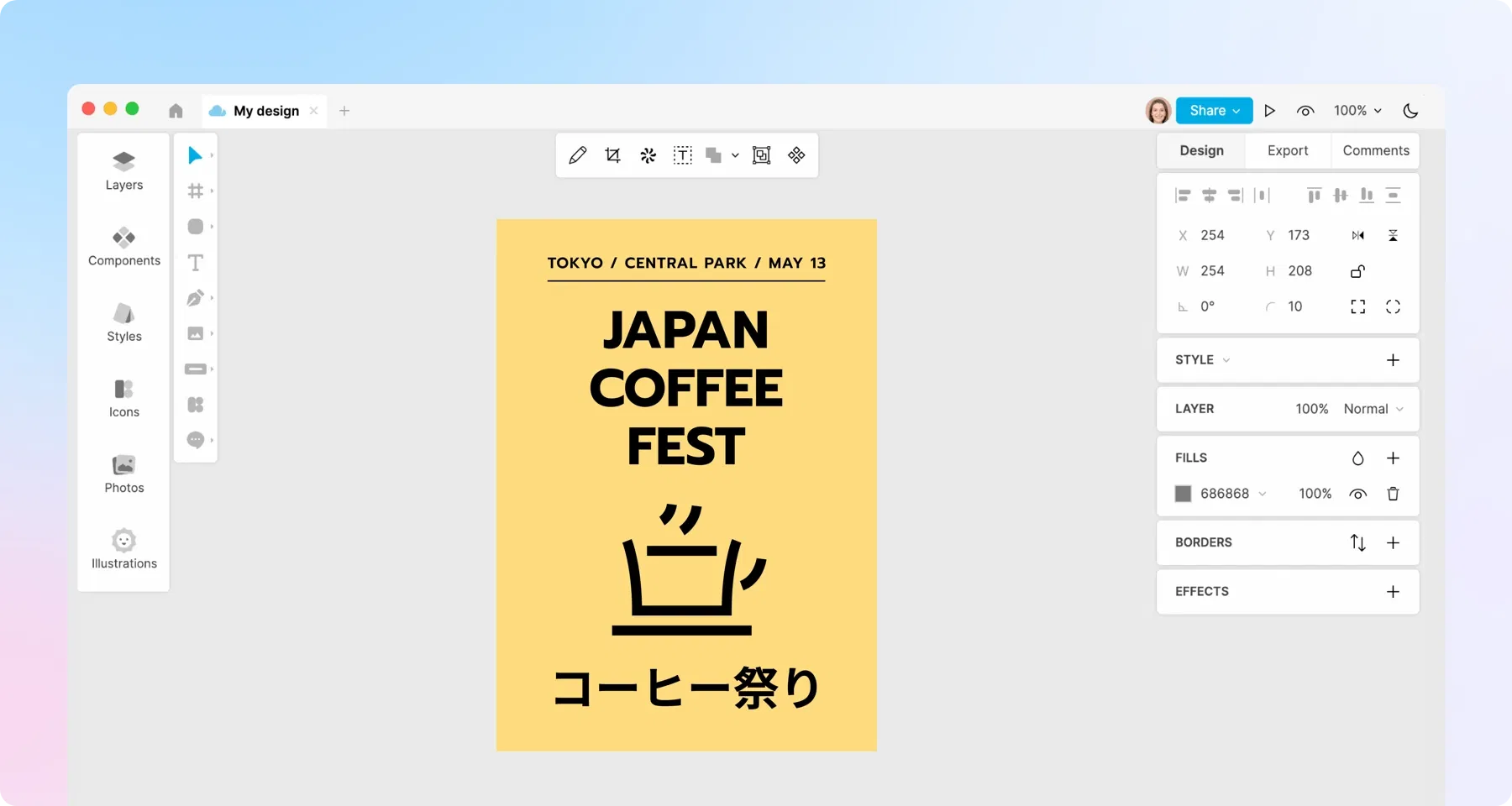Choose the Frame tool
Image resolution: width=1512 pixels, height=806 pixels.
pyautogui.click(x=195, y=191)
